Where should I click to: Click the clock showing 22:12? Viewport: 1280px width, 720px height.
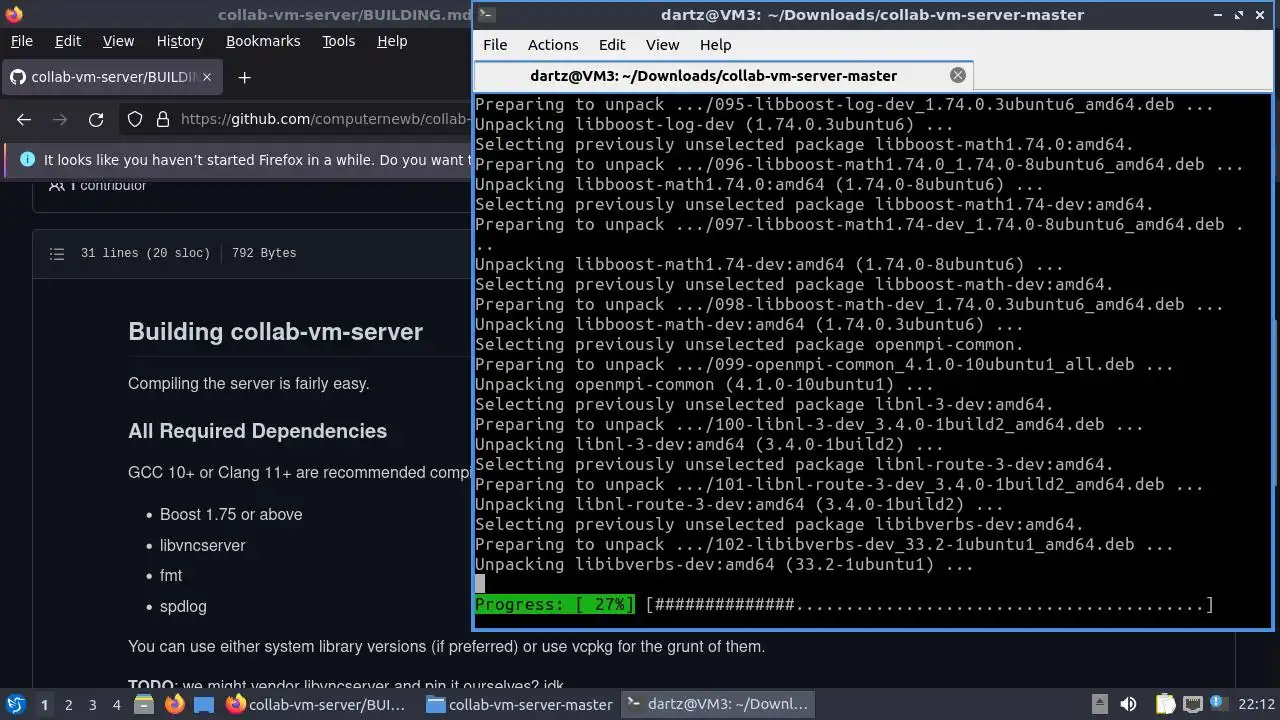tap(1257, 705)
